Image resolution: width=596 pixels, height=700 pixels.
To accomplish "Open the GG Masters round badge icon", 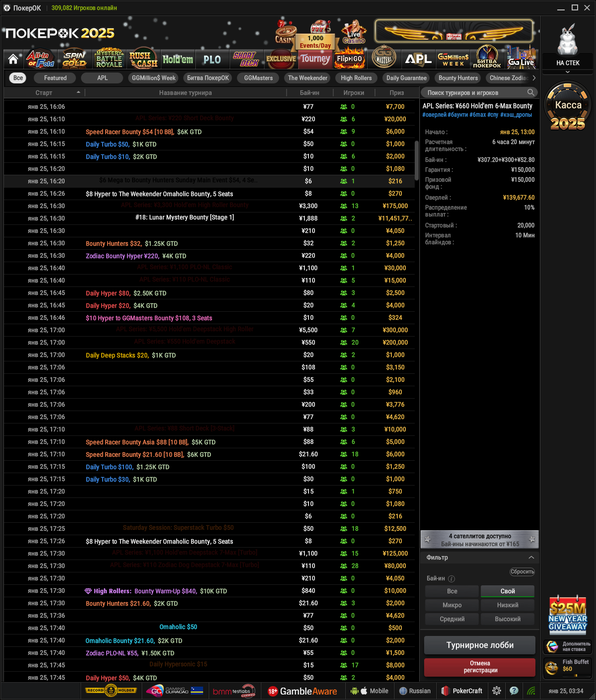I will [384, 57].
